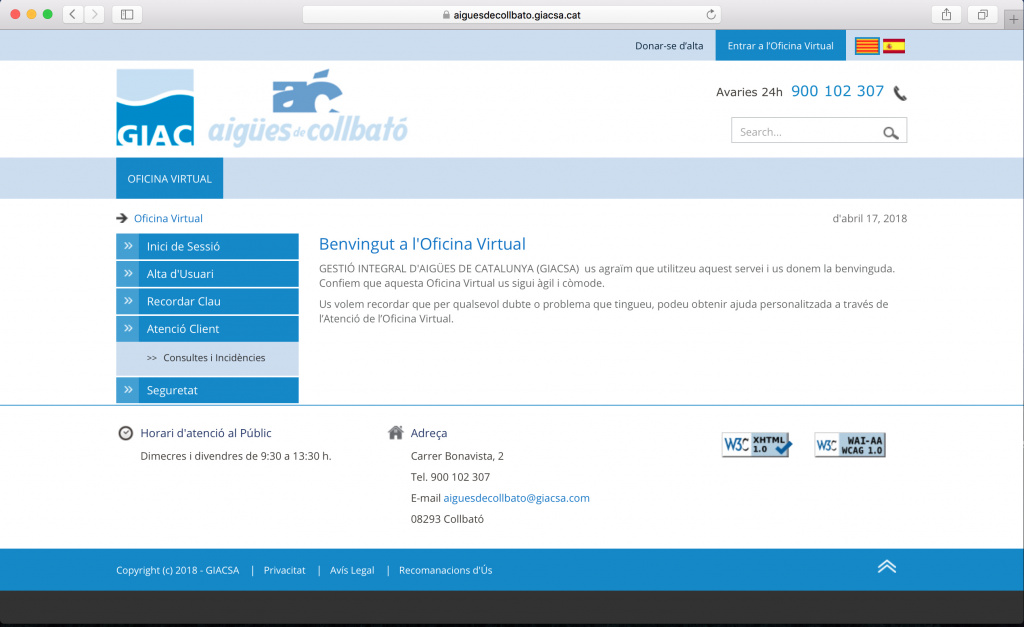
Task: Show the Safari sidebar
Action: tap(127, 14)
